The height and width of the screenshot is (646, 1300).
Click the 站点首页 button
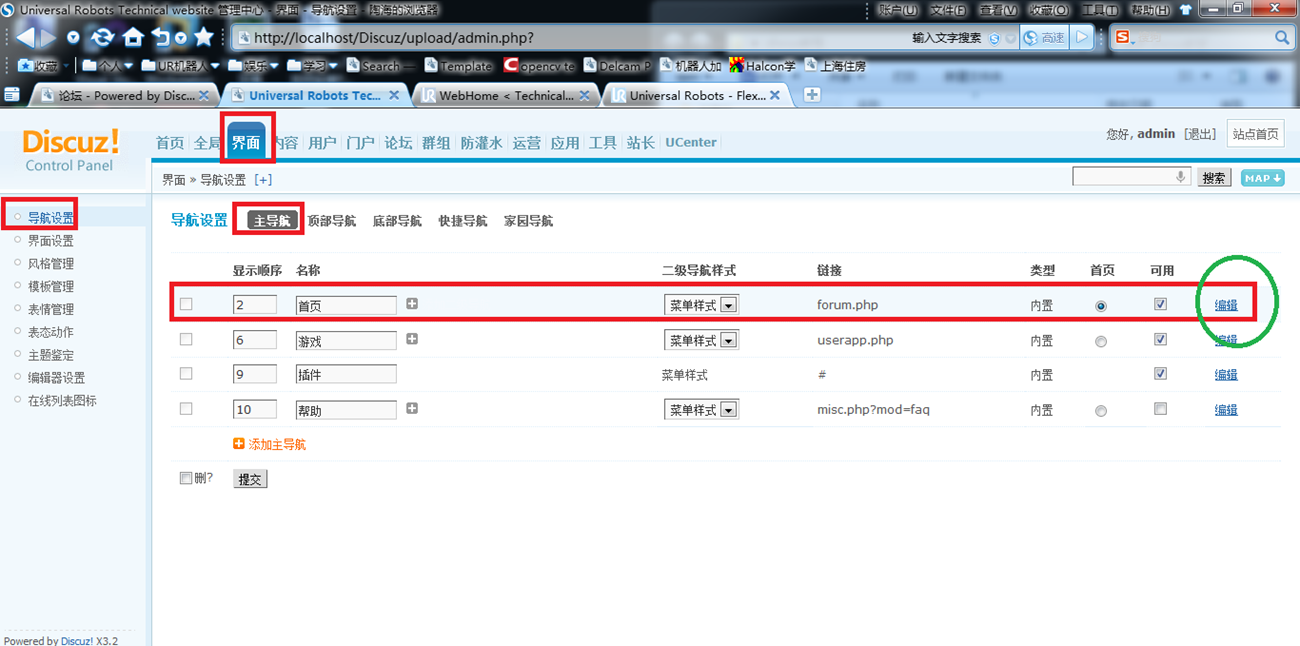pyautogui.click(x=1256, y=134)
